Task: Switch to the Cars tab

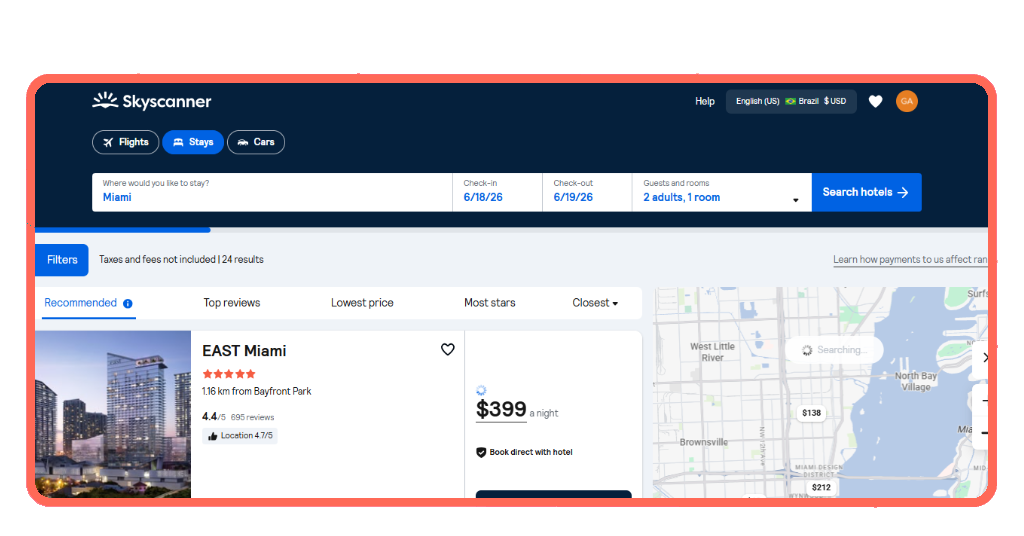Action: pyautogui.click(x=256, y=142)
